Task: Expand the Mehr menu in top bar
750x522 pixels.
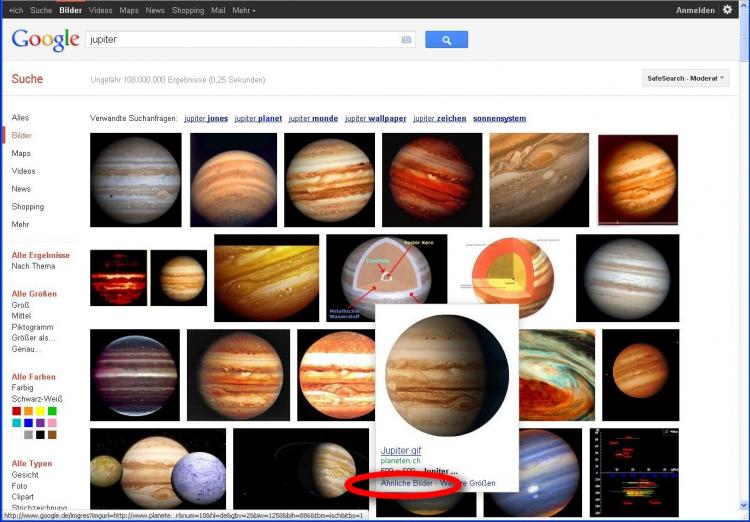Action: click(x=243, y=10)
